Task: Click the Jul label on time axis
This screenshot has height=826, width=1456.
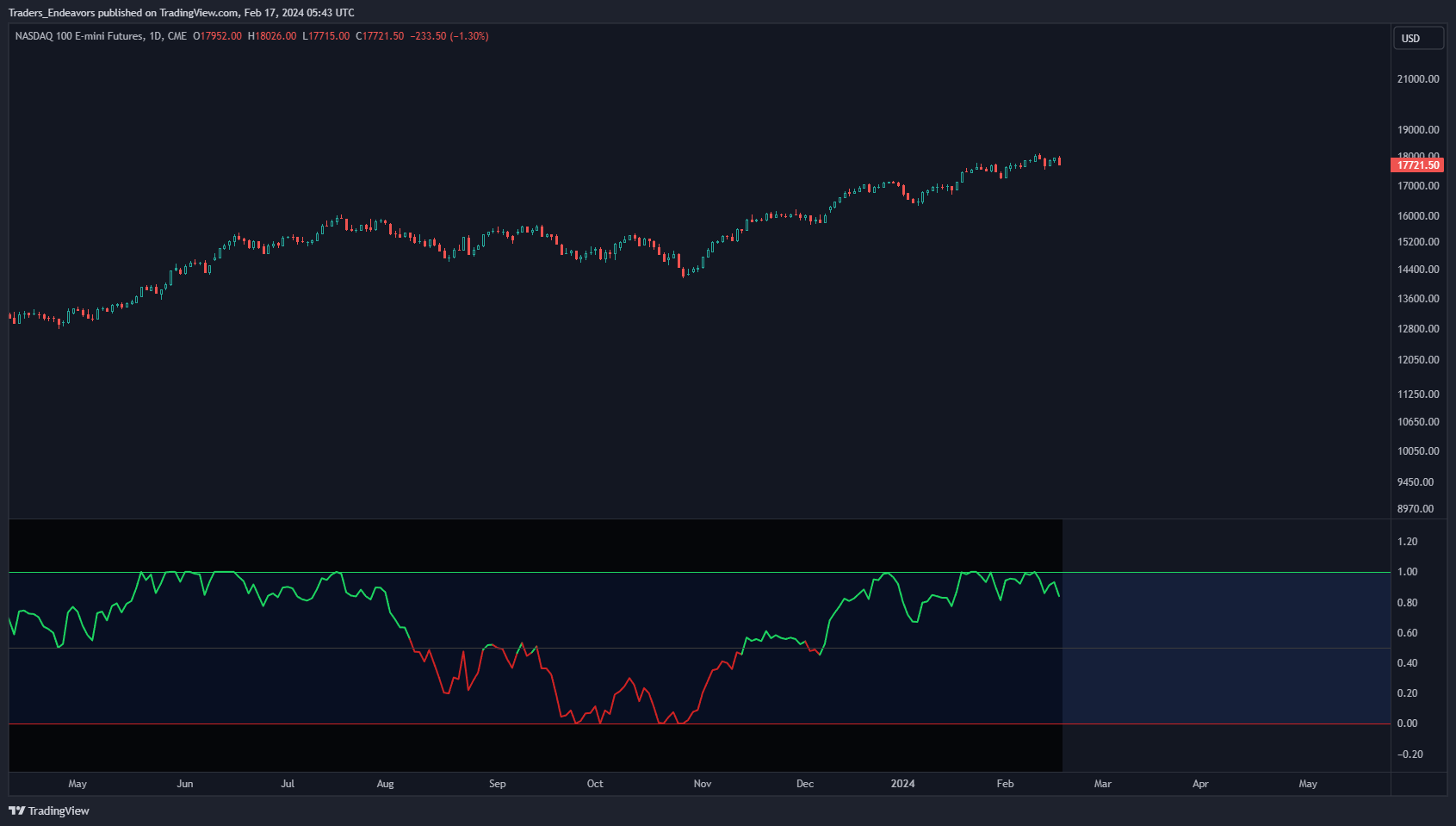Action: coord(288,784)
